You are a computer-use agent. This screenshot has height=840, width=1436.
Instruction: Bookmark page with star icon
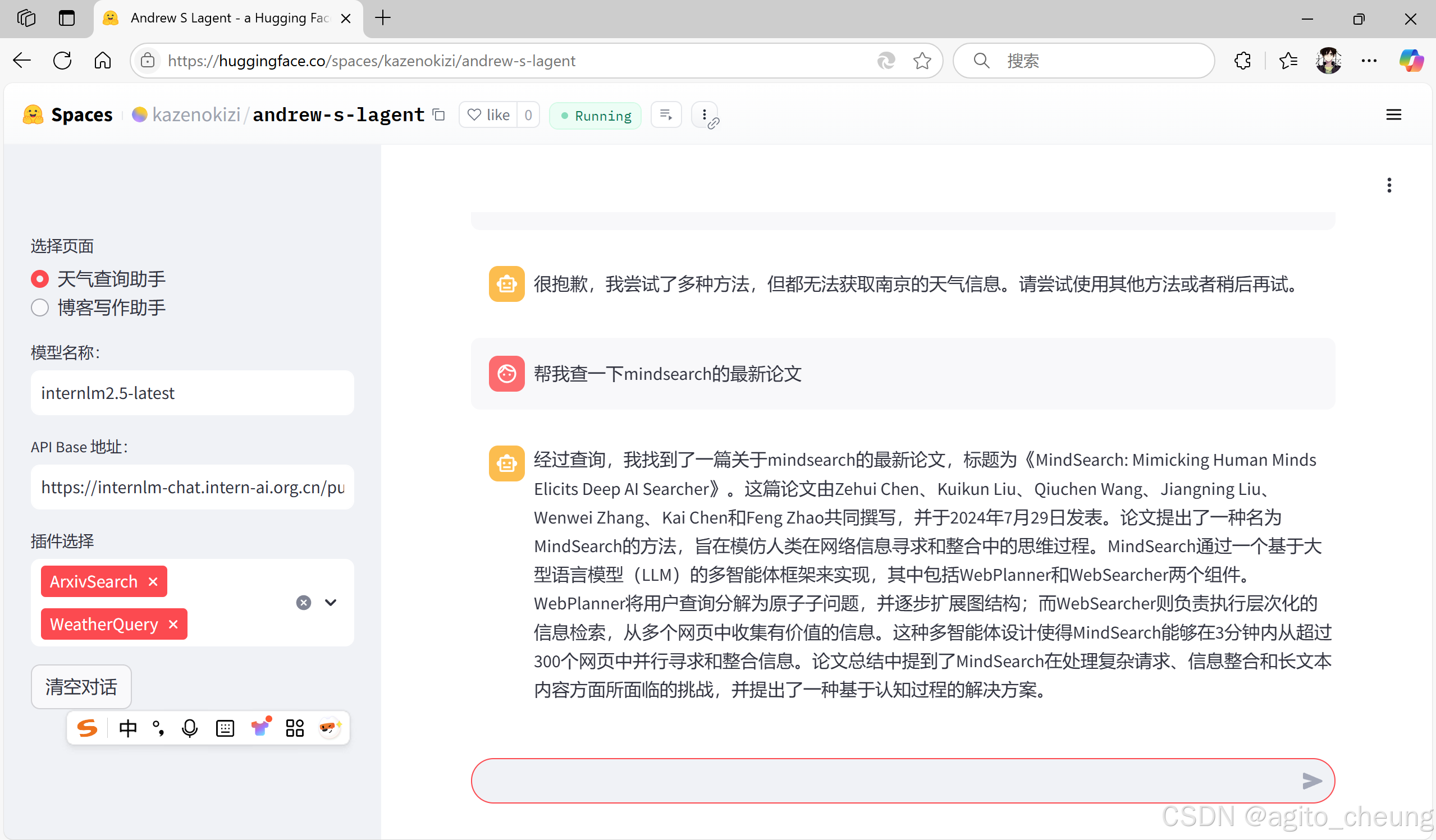922,61
